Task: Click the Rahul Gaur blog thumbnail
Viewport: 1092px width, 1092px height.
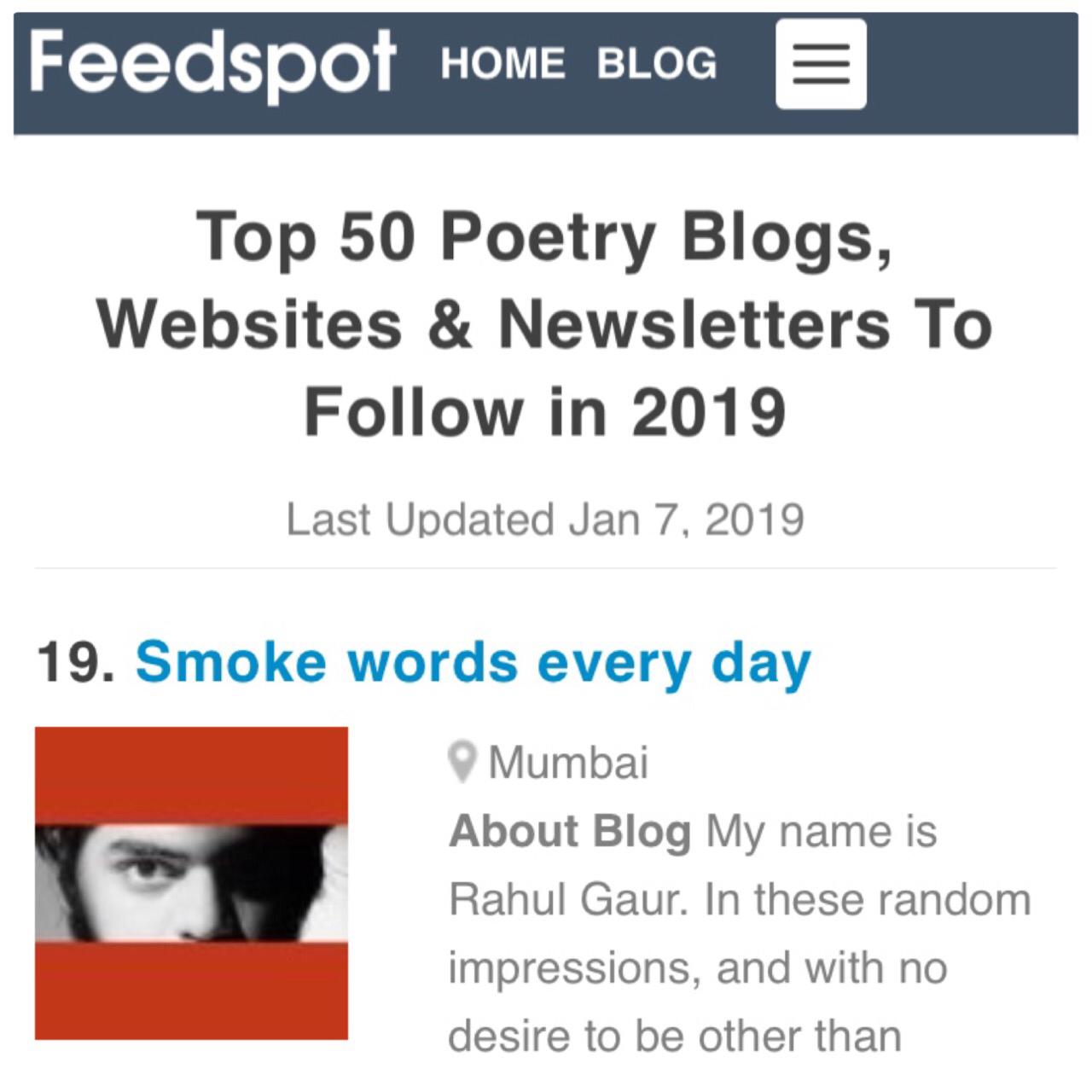Action: pyautogui.click(x=191, y=883)
